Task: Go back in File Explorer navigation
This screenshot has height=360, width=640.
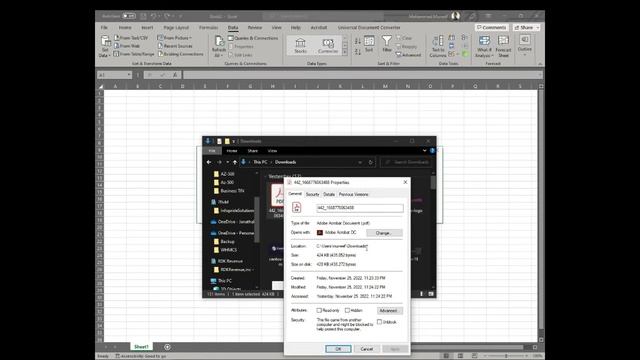Action: click(209, 162)
